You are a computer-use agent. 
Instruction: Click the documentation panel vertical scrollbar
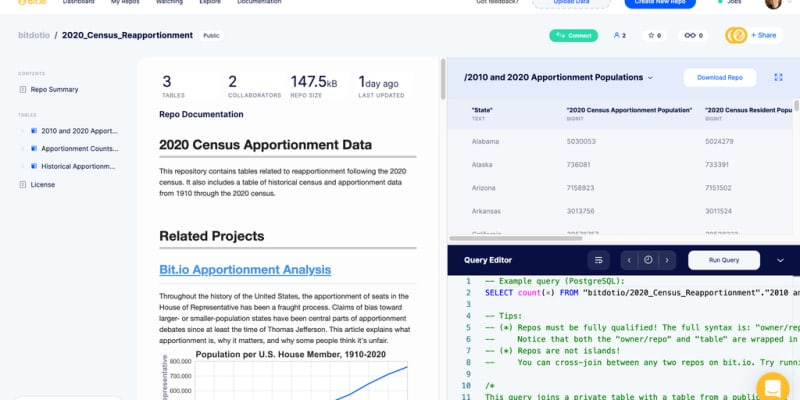pyautogui.click(x=443, y=79)
